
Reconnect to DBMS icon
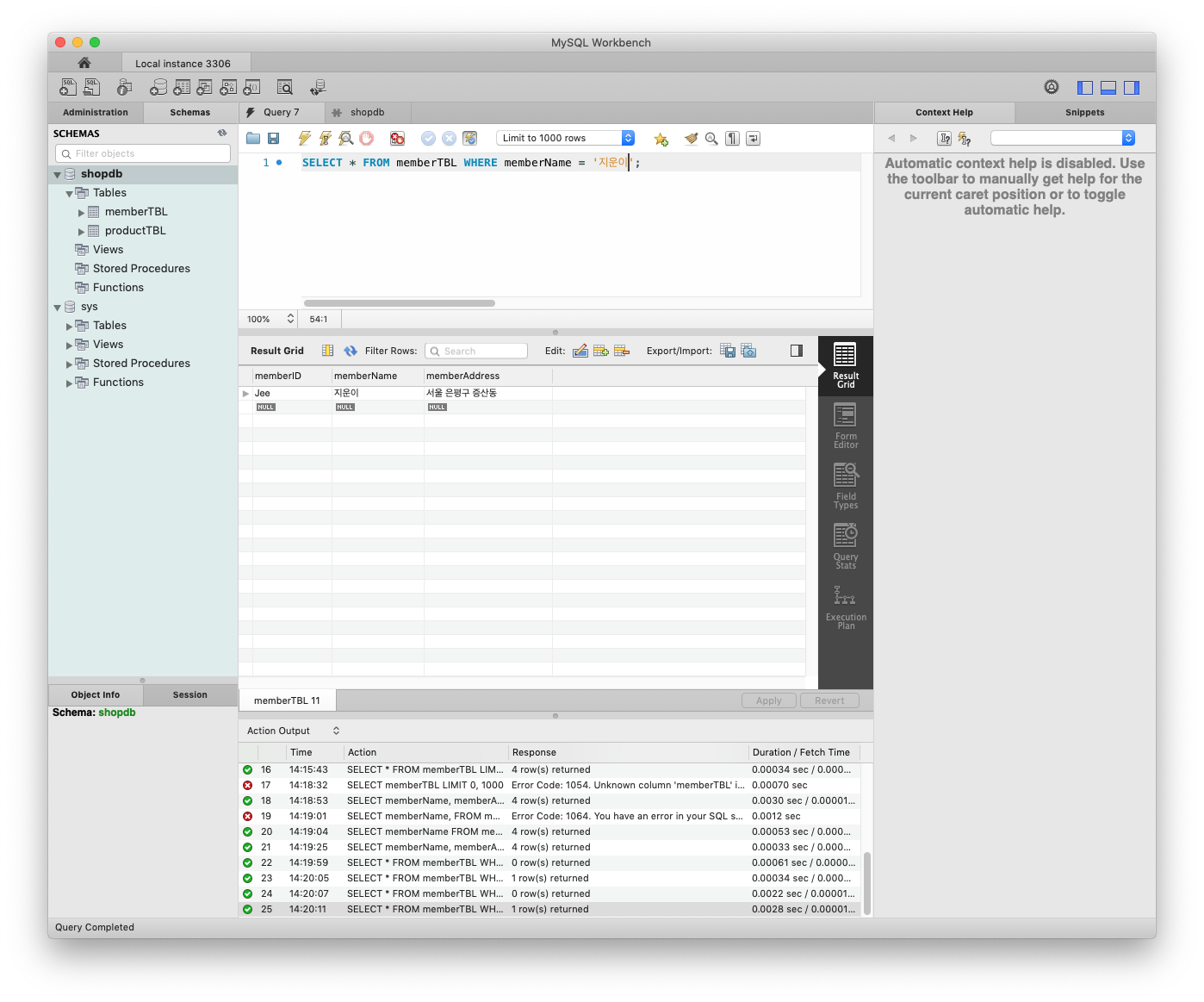(318, 87)
